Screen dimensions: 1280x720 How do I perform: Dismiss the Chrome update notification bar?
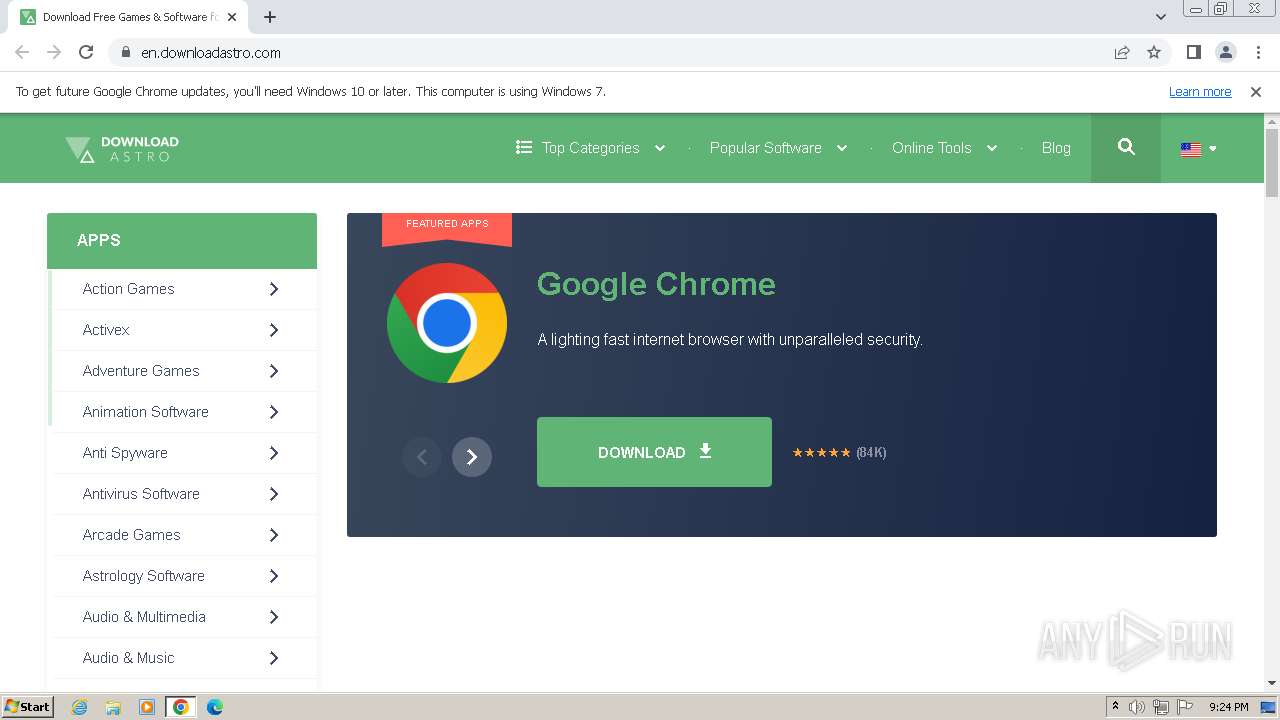pyautogui.click(x=1256, y=92)
